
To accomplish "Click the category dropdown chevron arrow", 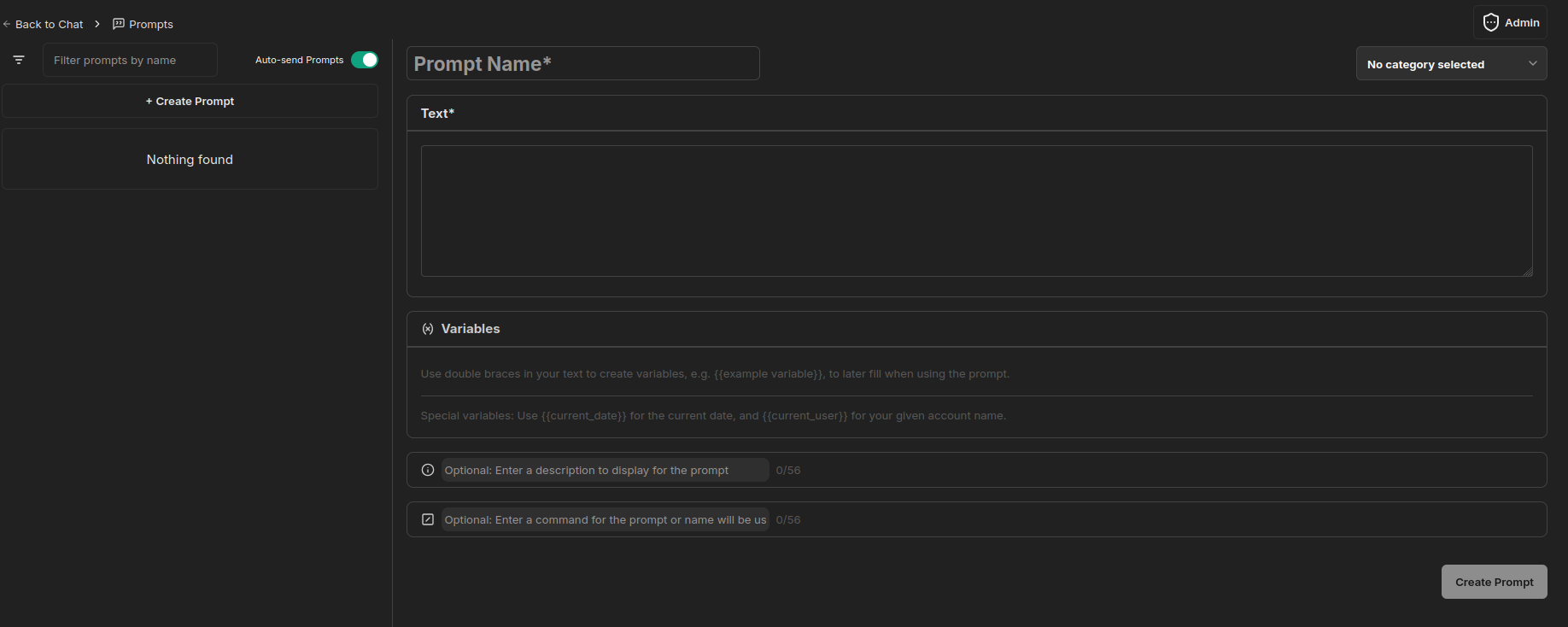I will 1532,64.
